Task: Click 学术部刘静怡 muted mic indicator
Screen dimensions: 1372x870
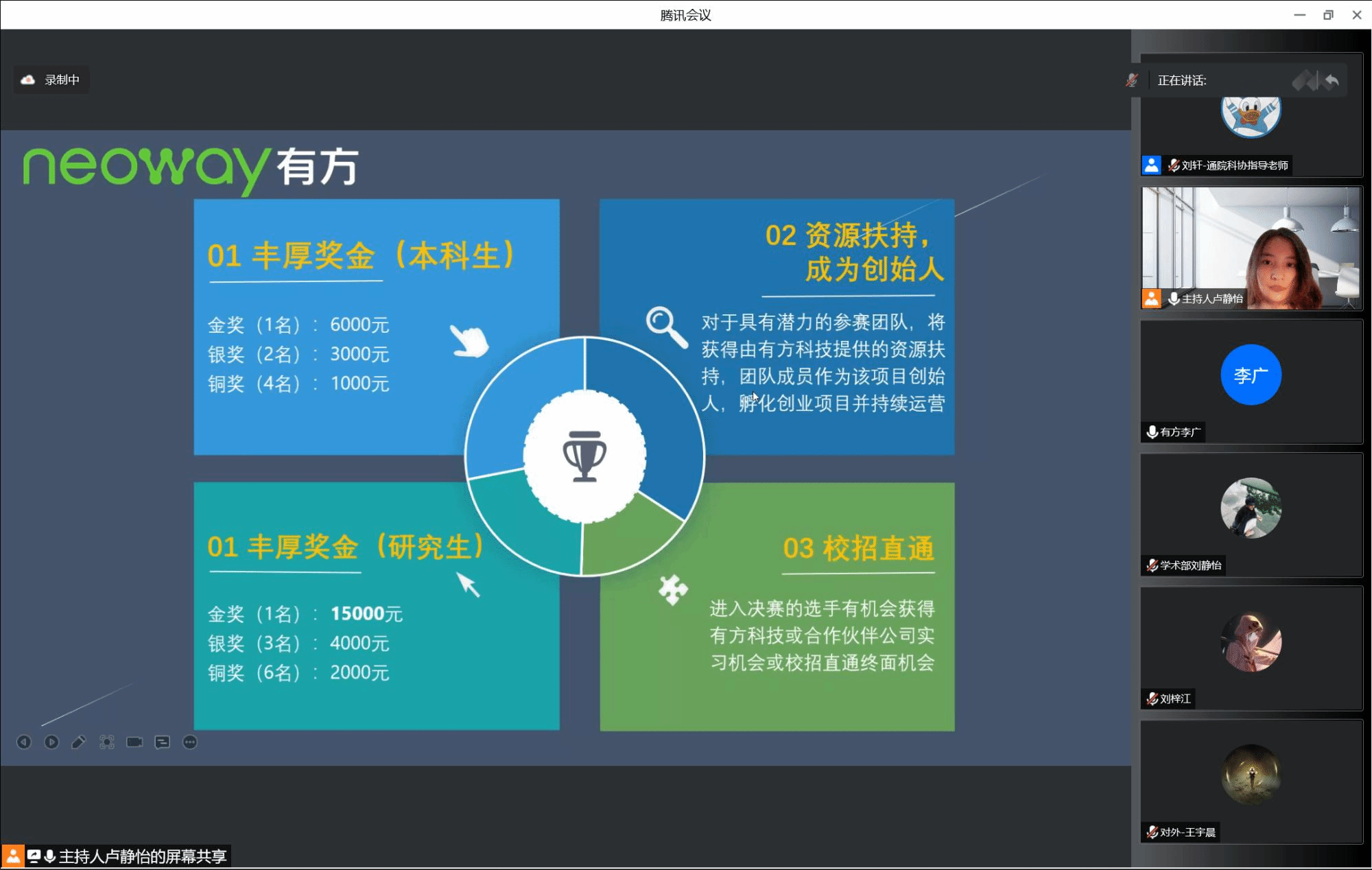Action: click(x=1152, y=565)
